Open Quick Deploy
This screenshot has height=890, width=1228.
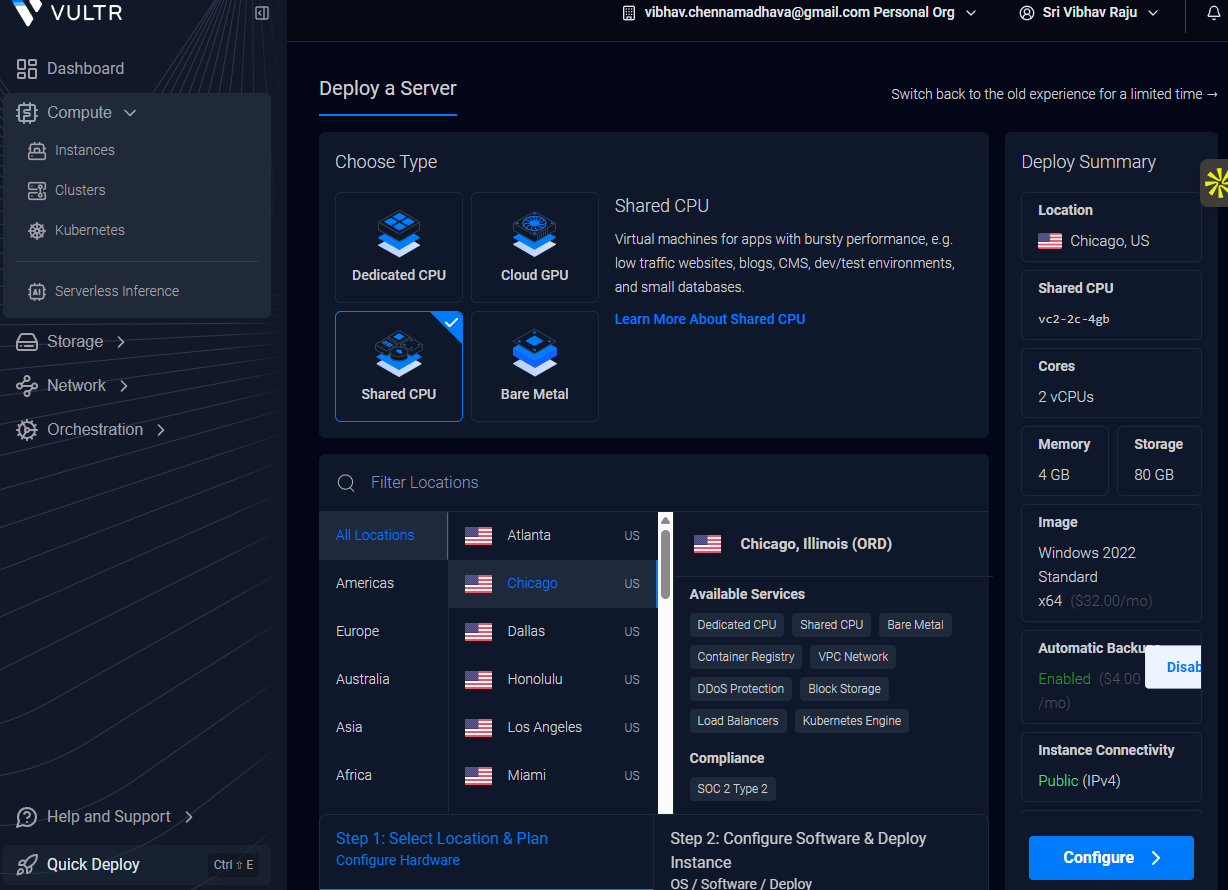136,864
